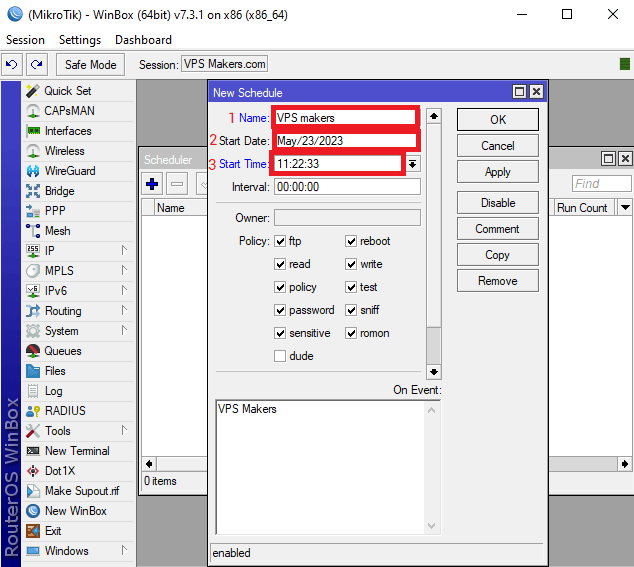Open the column dropdown next to Run Count
Viewport: 634px width, 567px height.
[x=625, y=207]
